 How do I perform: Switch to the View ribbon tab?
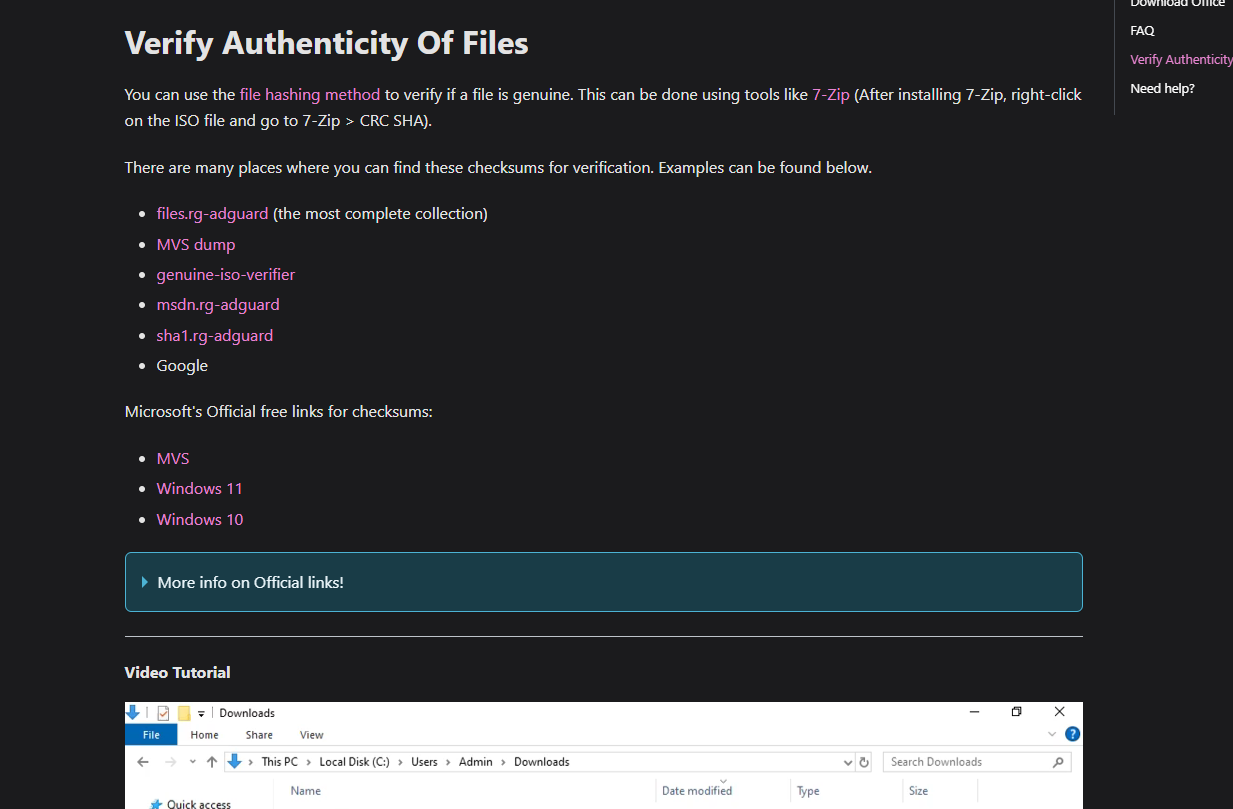click(312, 734)
